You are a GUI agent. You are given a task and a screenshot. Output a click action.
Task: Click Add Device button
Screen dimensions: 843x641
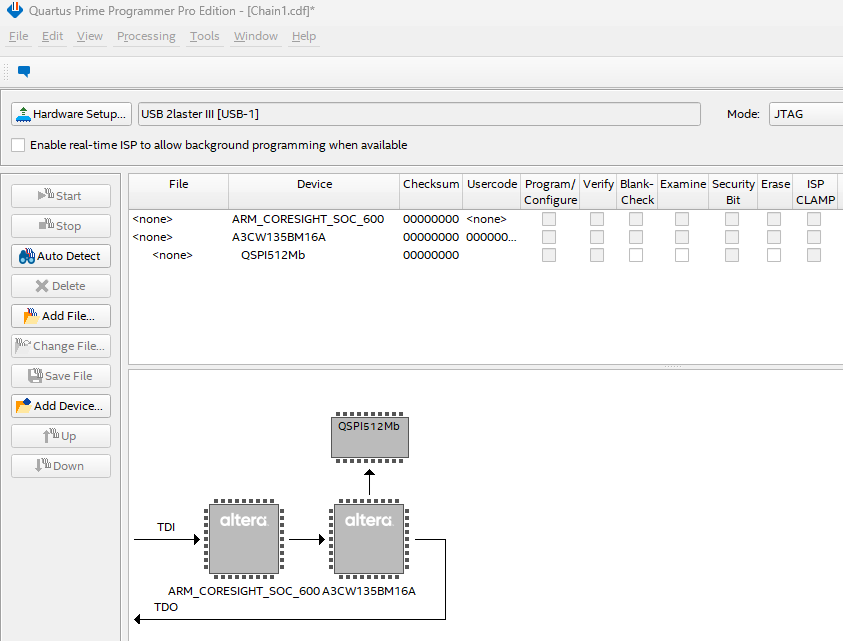[61, 406]
